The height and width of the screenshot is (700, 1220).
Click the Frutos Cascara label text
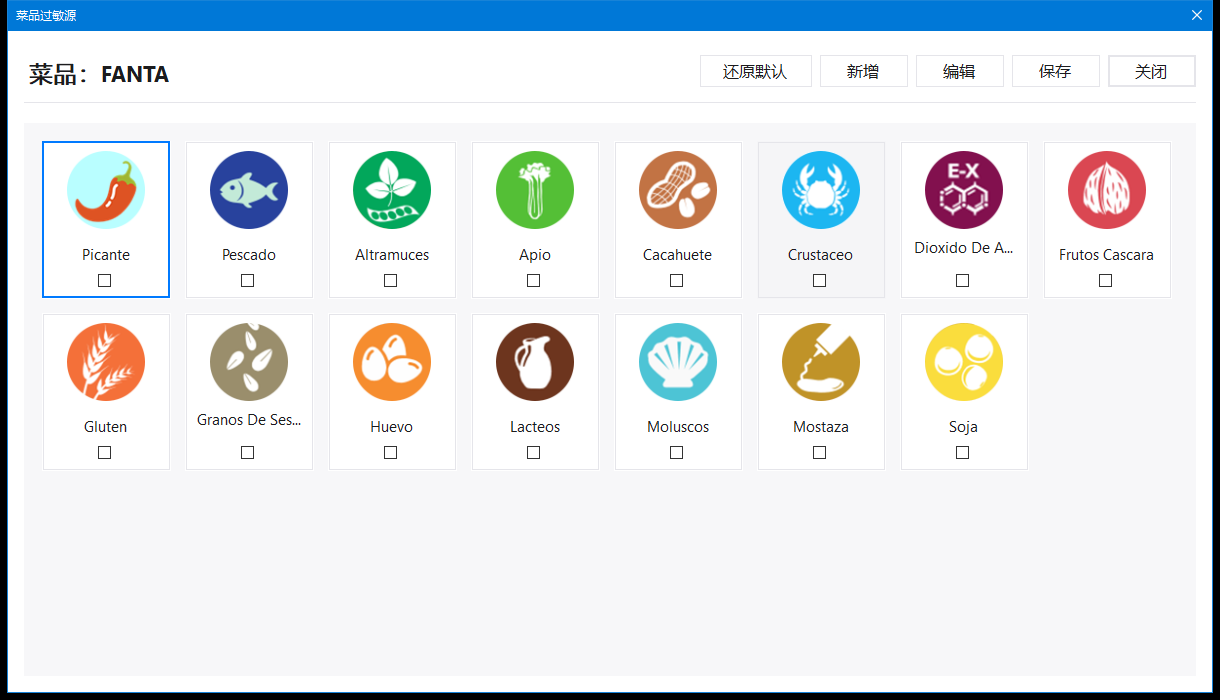tap(1107, 255)
